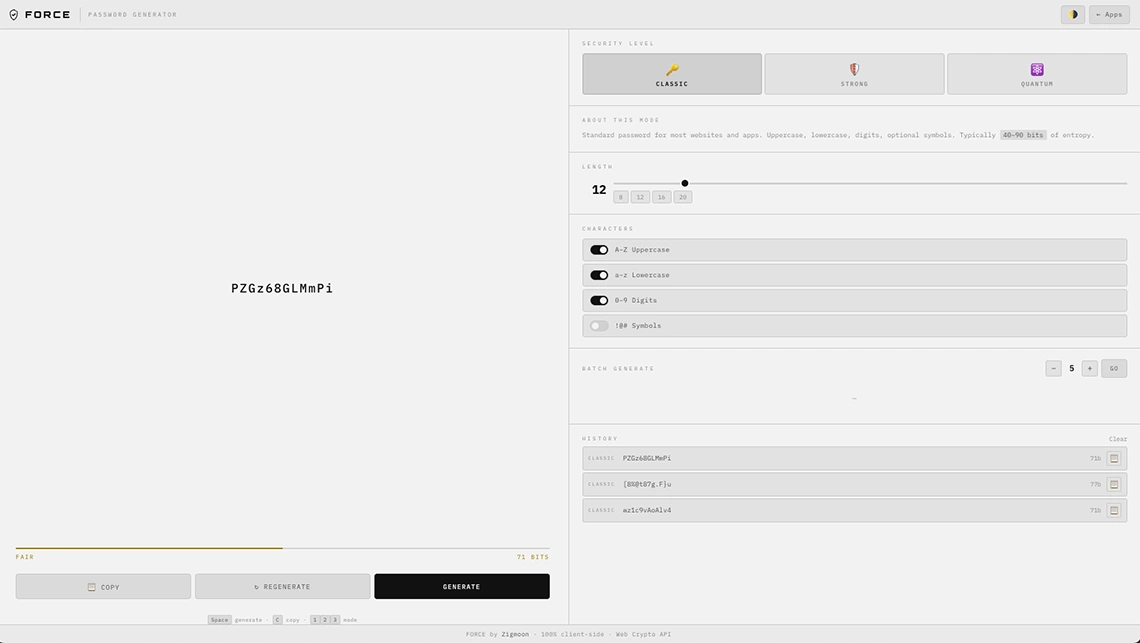Decrease batch count with minus button

coord(1053,369)
